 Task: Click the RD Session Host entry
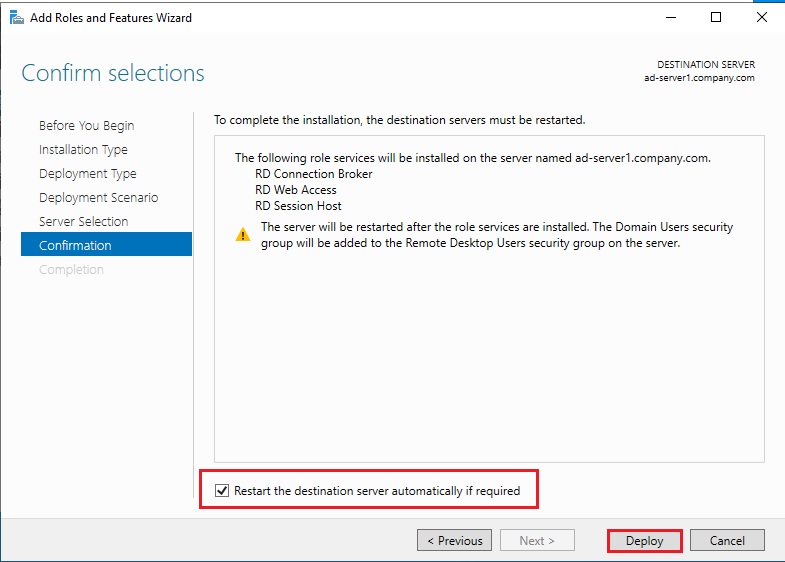(298, 206)
